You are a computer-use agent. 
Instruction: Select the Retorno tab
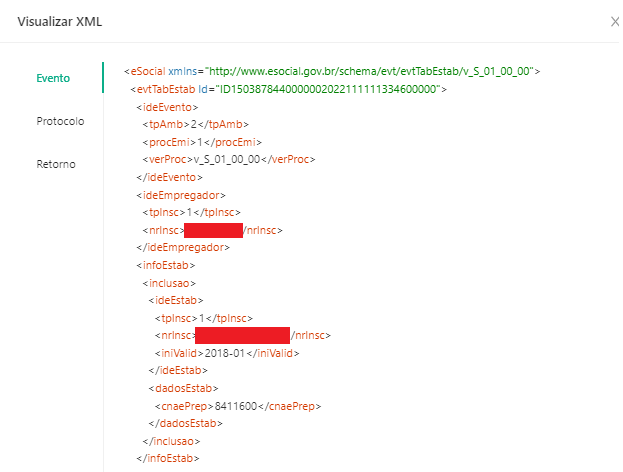tap(56, 164)
